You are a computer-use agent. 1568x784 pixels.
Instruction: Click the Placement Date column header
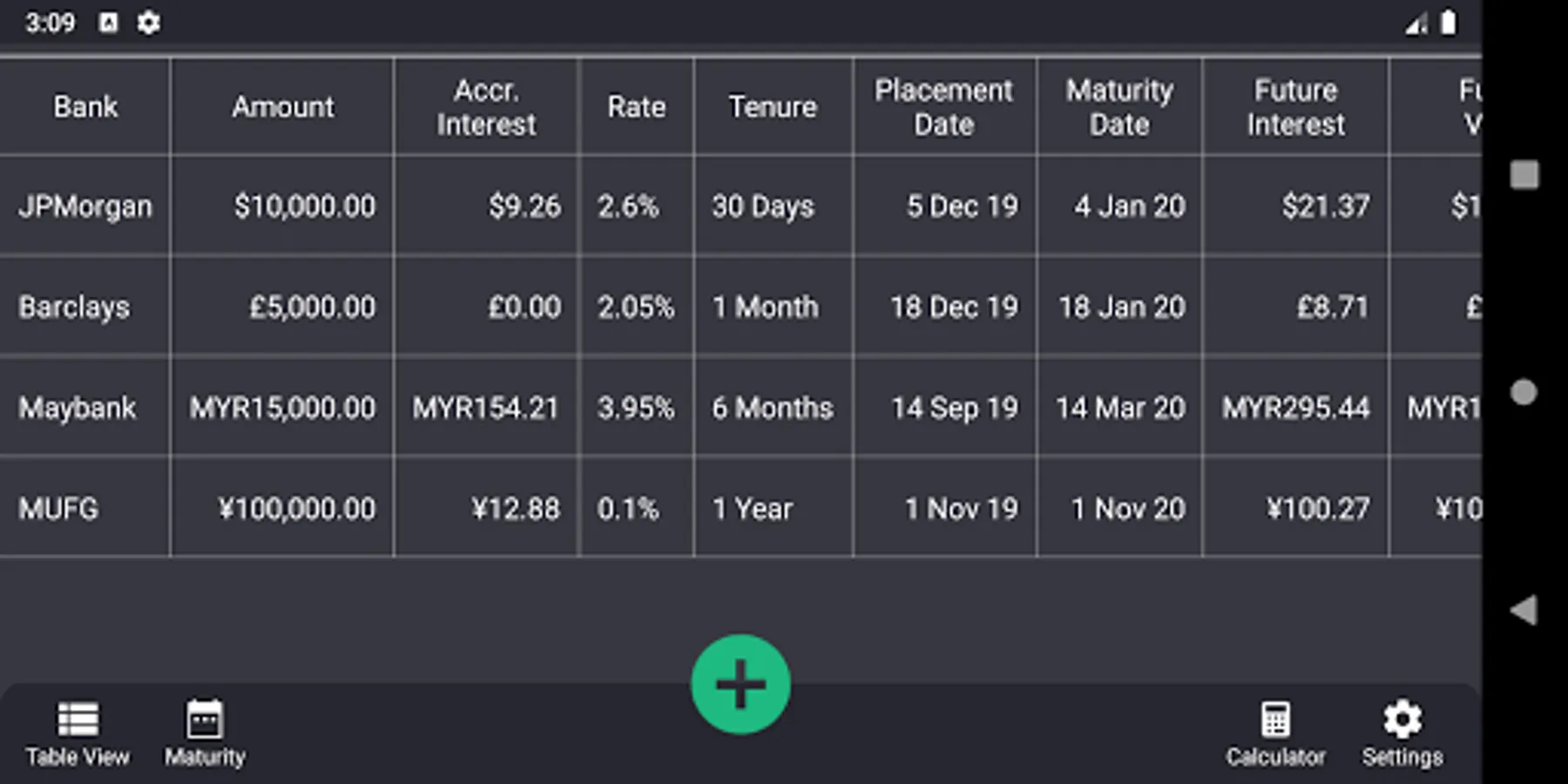(944, 107)
